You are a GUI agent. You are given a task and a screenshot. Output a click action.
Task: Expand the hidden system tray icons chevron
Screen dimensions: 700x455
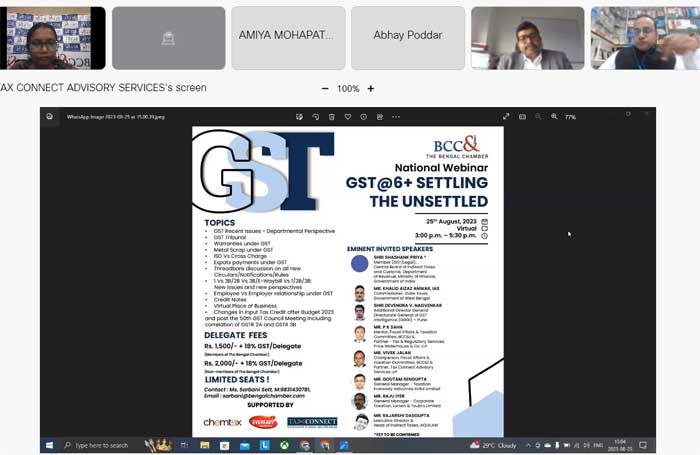pyautogui.click(x=528, y=445)
